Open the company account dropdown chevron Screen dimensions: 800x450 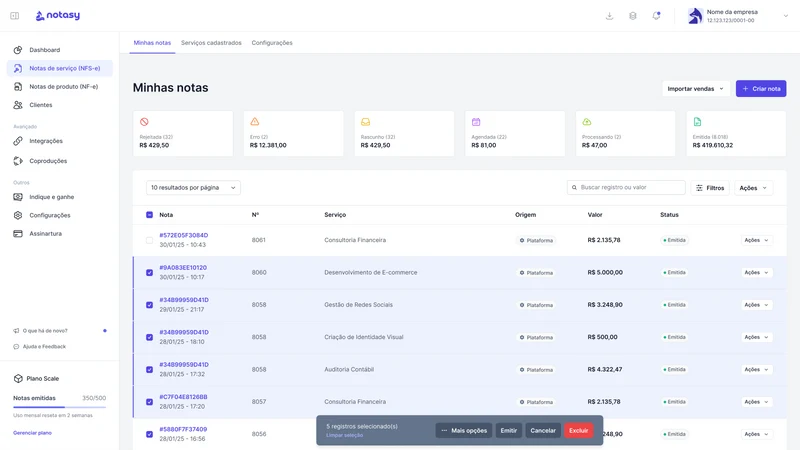[786, 16]
